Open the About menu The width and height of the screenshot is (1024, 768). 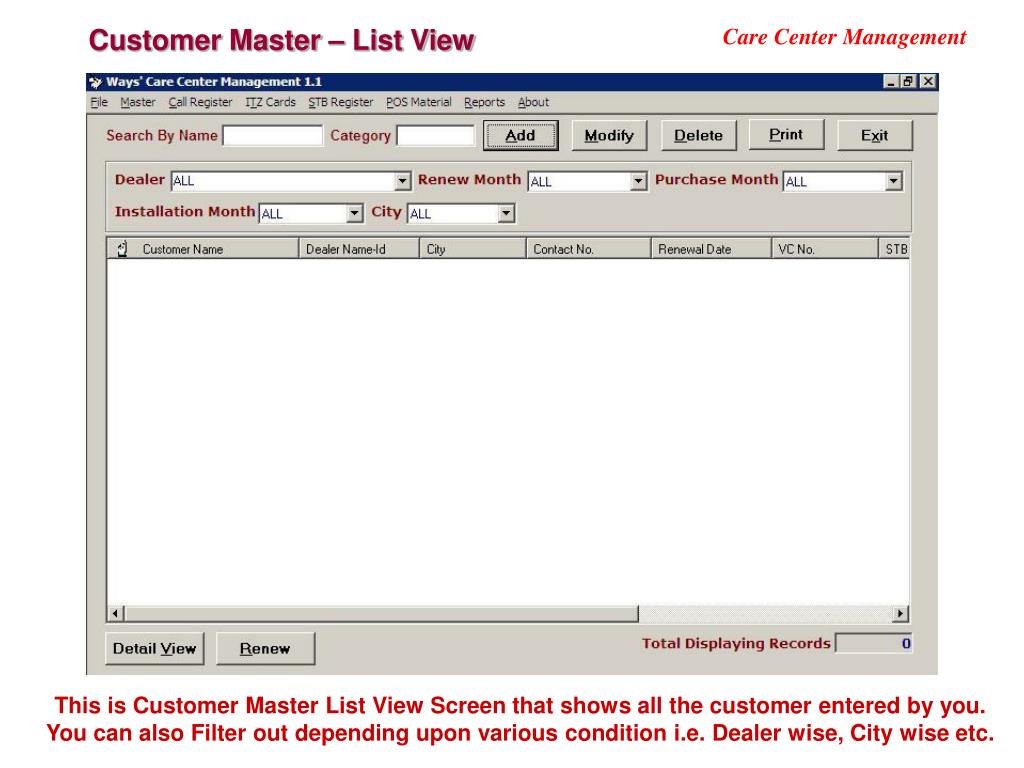click(x=534, y=103)
